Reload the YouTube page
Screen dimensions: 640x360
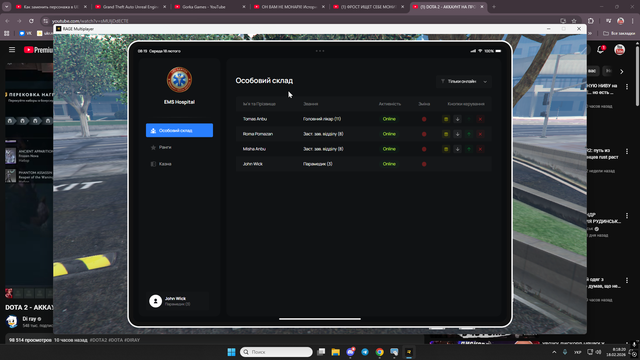(31, 21)
